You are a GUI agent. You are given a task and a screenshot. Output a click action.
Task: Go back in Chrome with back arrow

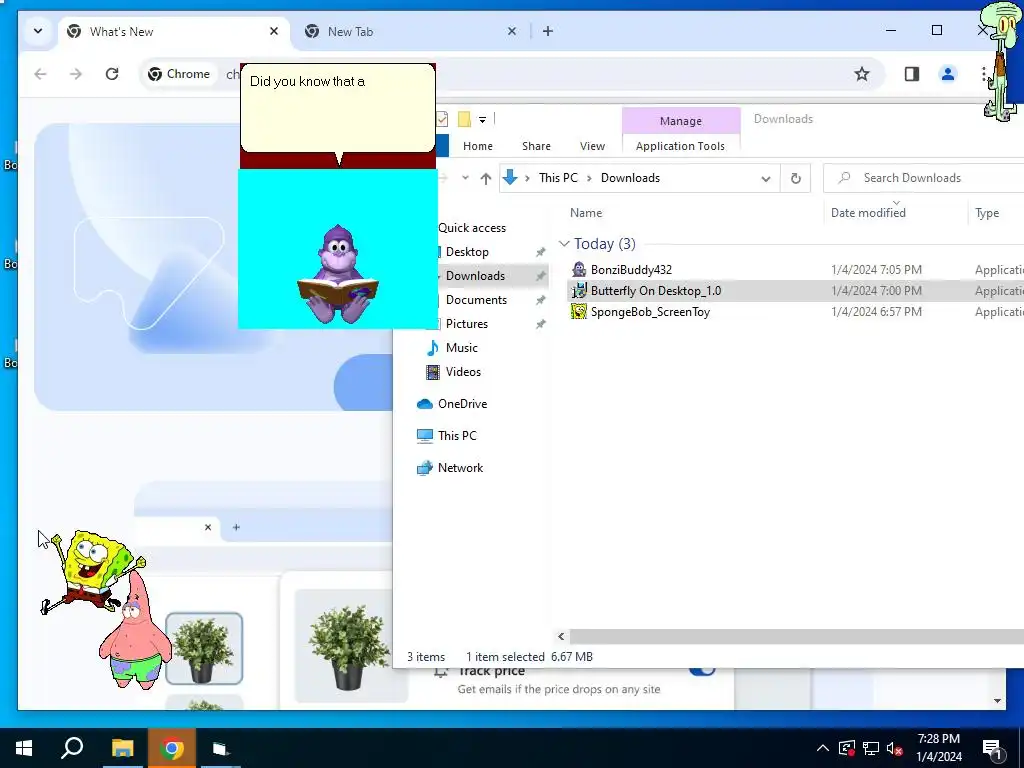pos(40,74)
